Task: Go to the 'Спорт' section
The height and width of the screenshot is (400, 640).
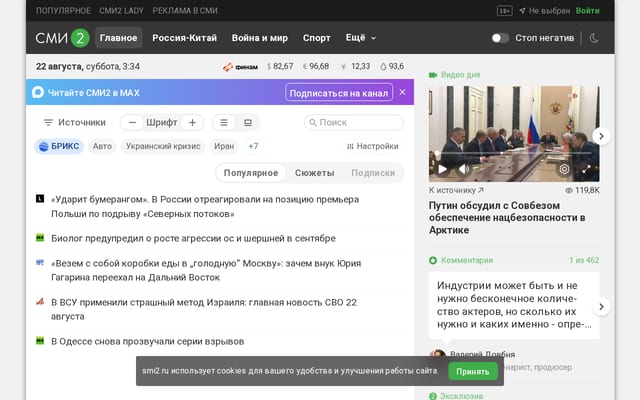Action: [x=316, y=38]
